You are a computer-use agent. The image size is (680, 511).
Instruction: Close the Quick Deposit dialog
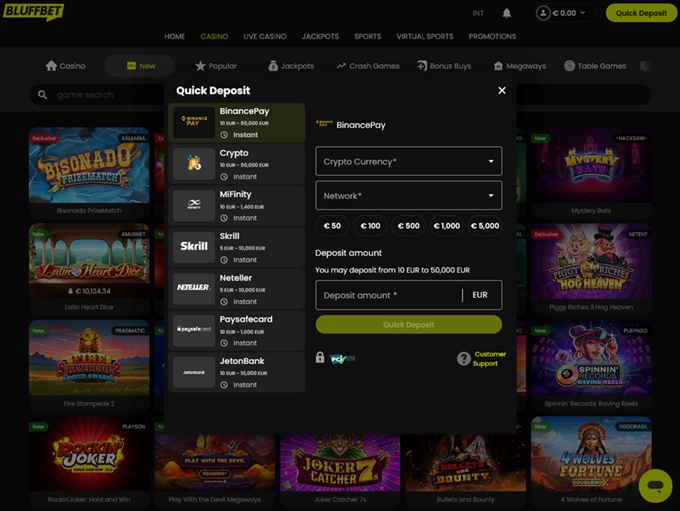[x=502, y=91]
